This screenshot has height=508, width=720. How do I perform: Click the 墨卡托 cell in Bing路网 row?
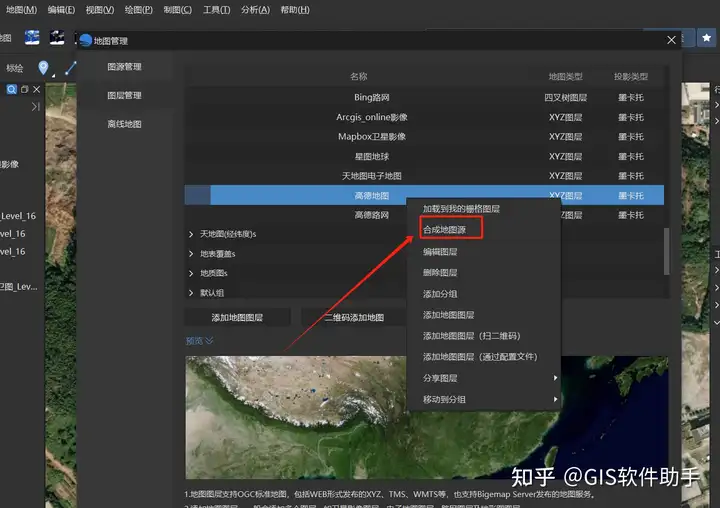click(631, 97)
